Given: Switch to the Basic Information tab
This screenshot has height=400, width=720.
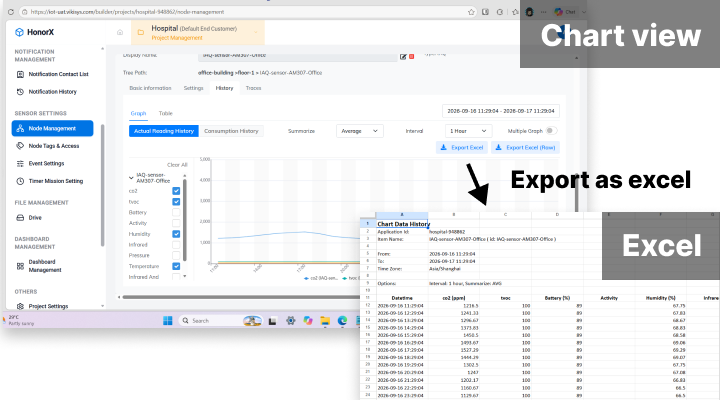Looking at the screenshot, I should 150,88.
